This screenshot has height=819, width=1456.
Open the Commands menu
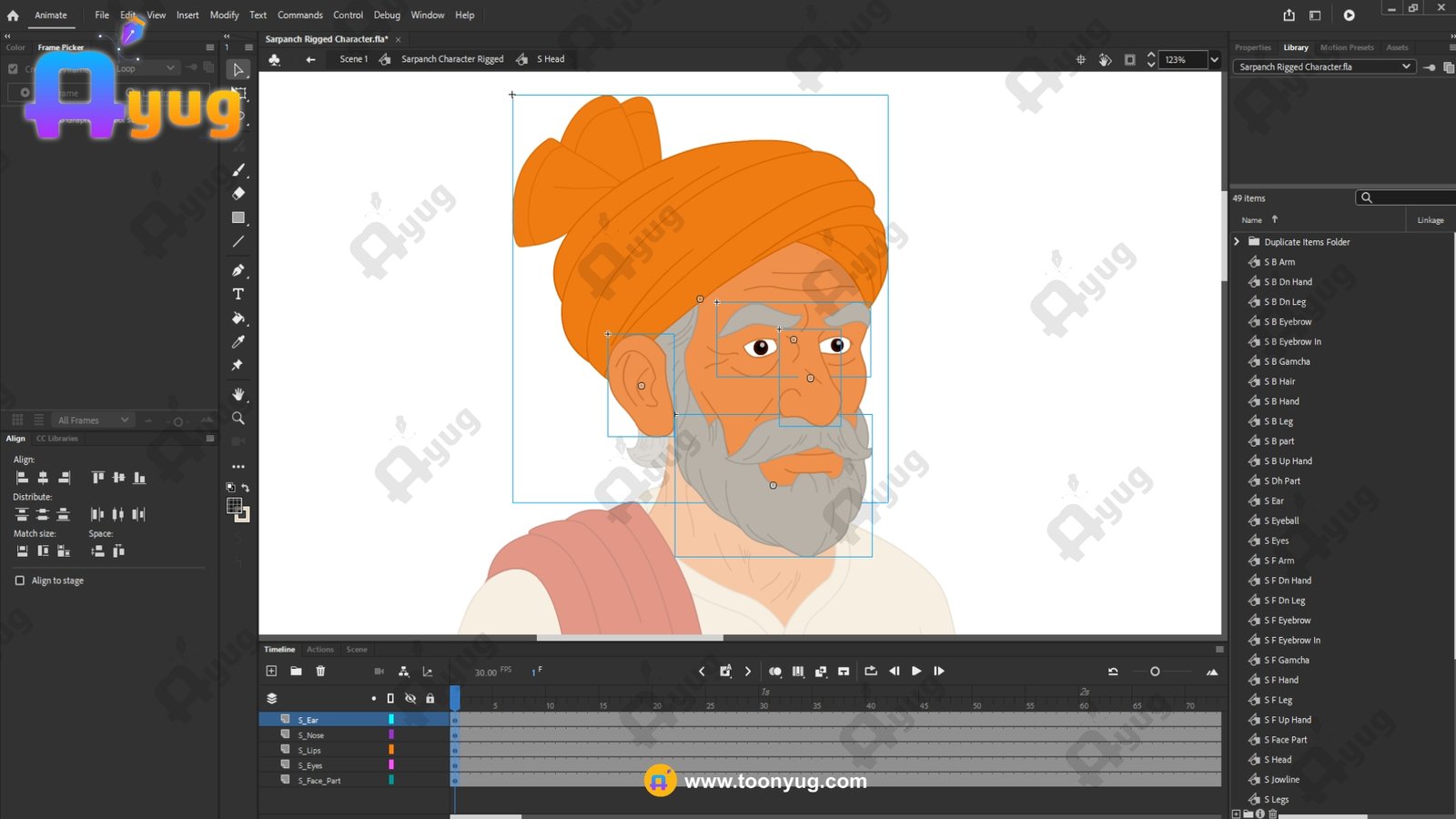click(x=300, y=15)
